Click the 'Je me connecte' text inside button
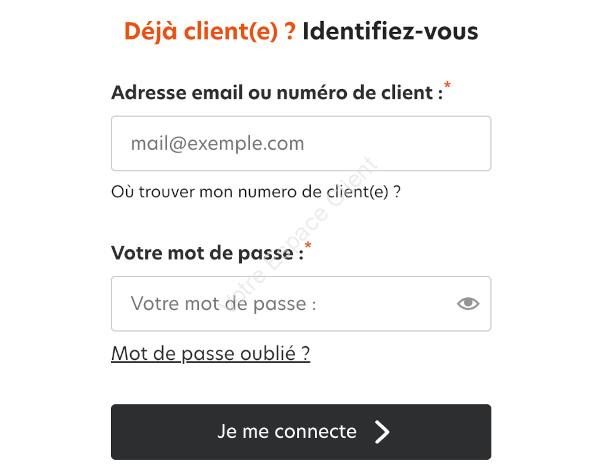The width and height of the screenshot is (600, 475). pos(287,432)
